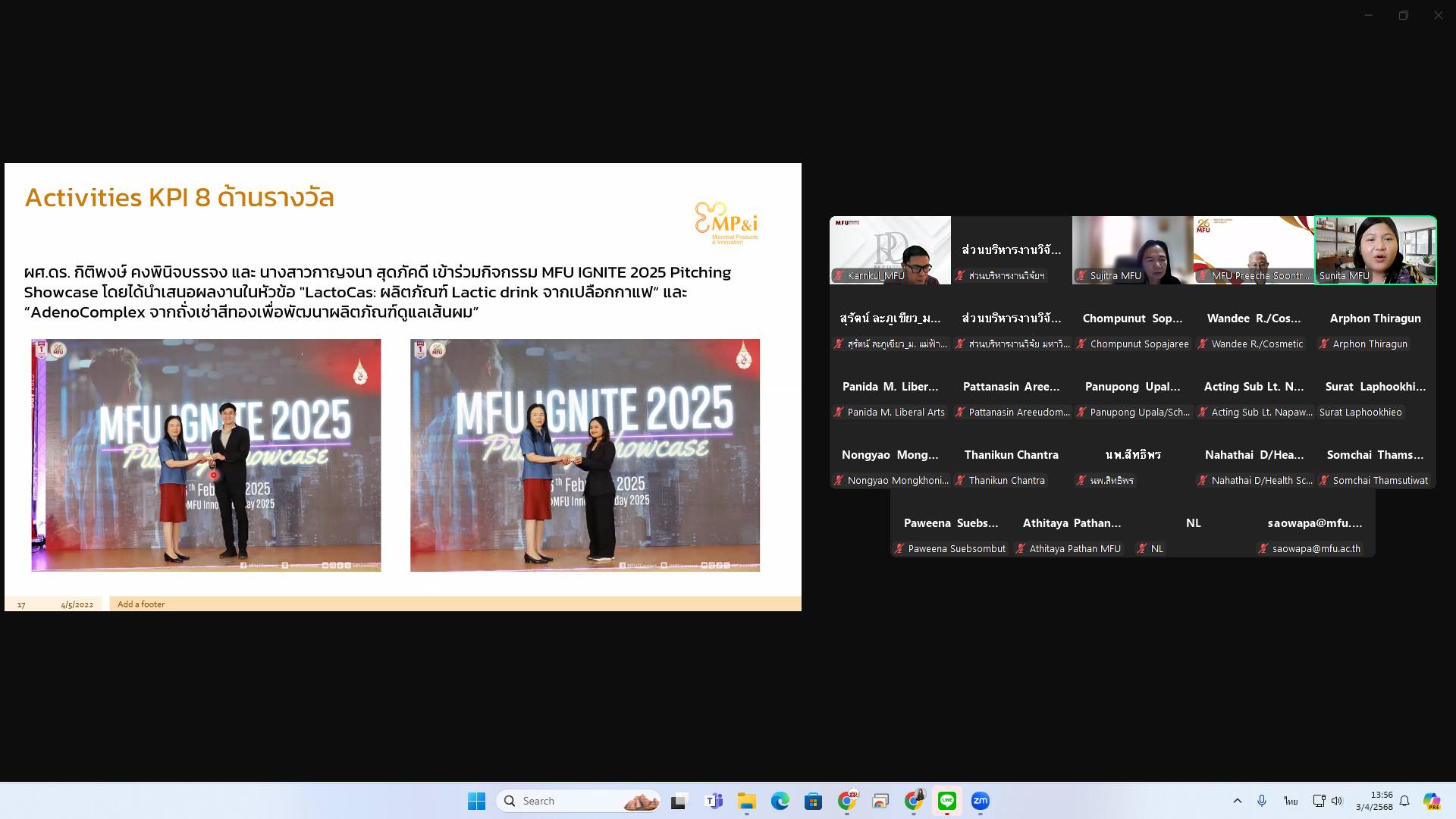Open Copilot preview icon in tray

[x=1432, y=801]
